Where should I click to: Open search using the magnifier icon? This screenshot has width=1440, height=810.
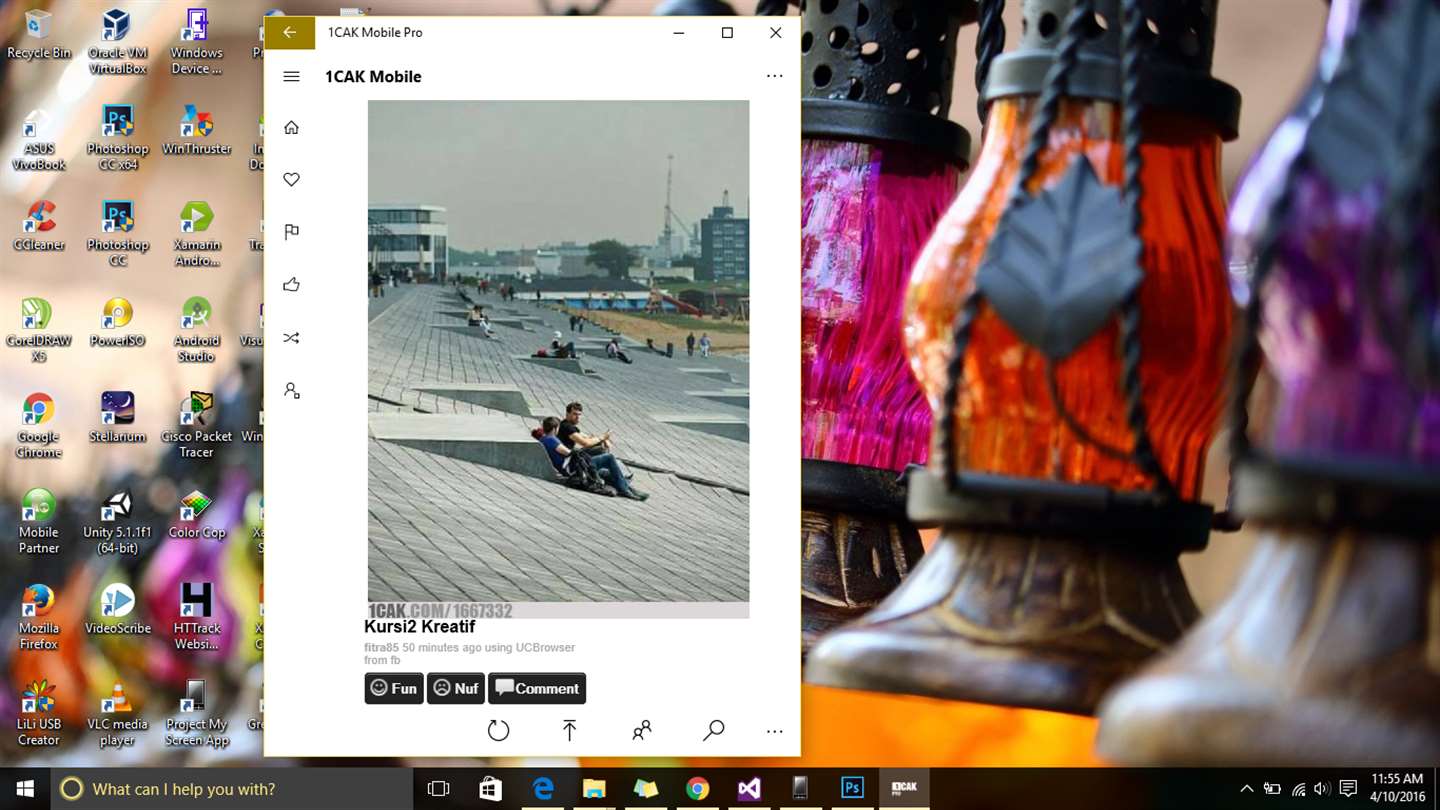pyautogui.click(x=713, y=731)
